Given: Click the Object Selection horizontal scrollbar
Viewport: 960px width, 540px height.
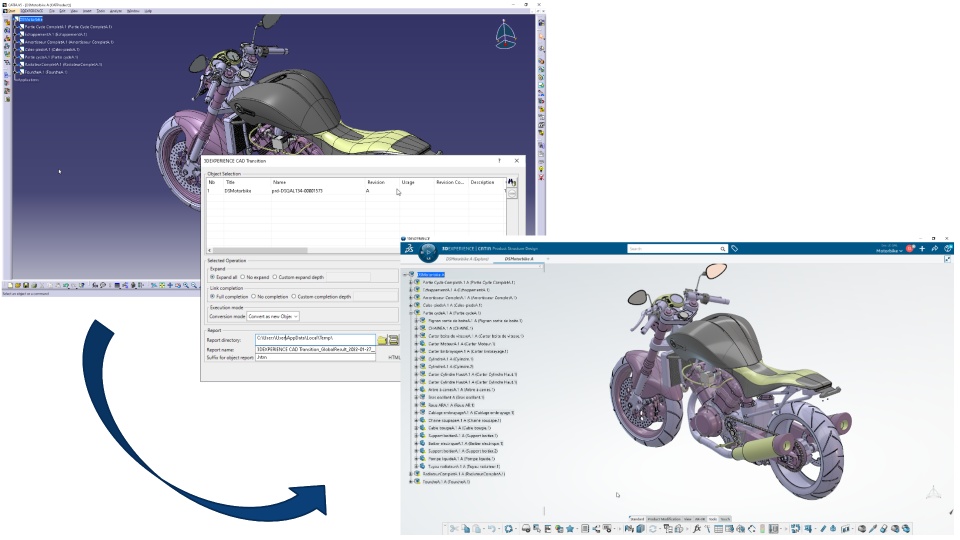Looking at the screenshot, I should [260, 250].
